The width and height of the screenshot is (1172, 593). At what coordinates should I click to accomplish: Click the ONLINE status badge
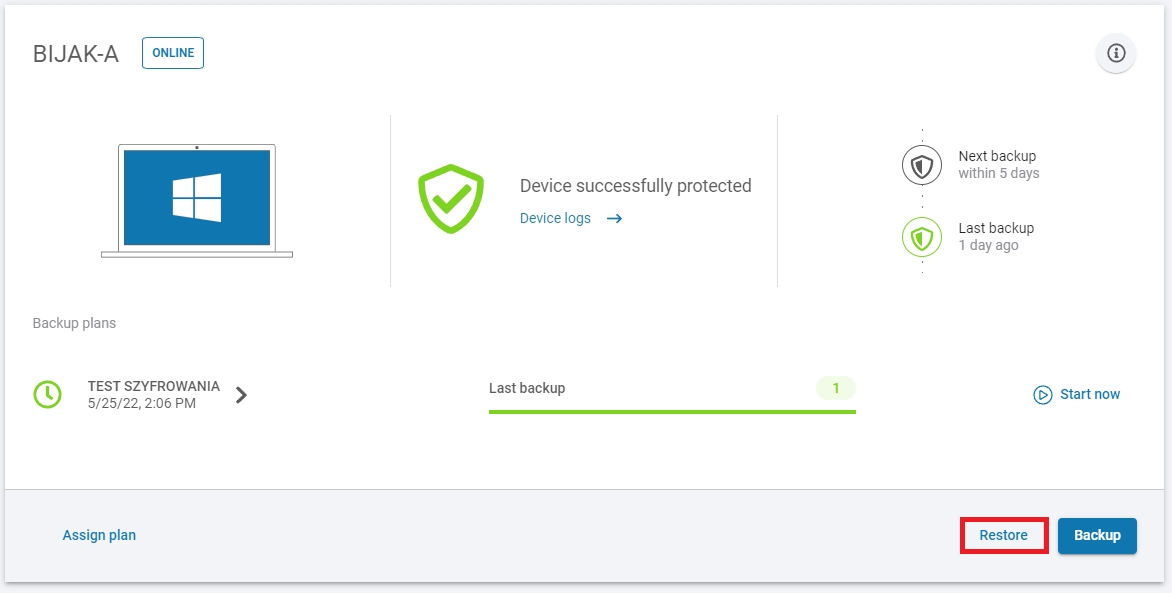(173, 53)
